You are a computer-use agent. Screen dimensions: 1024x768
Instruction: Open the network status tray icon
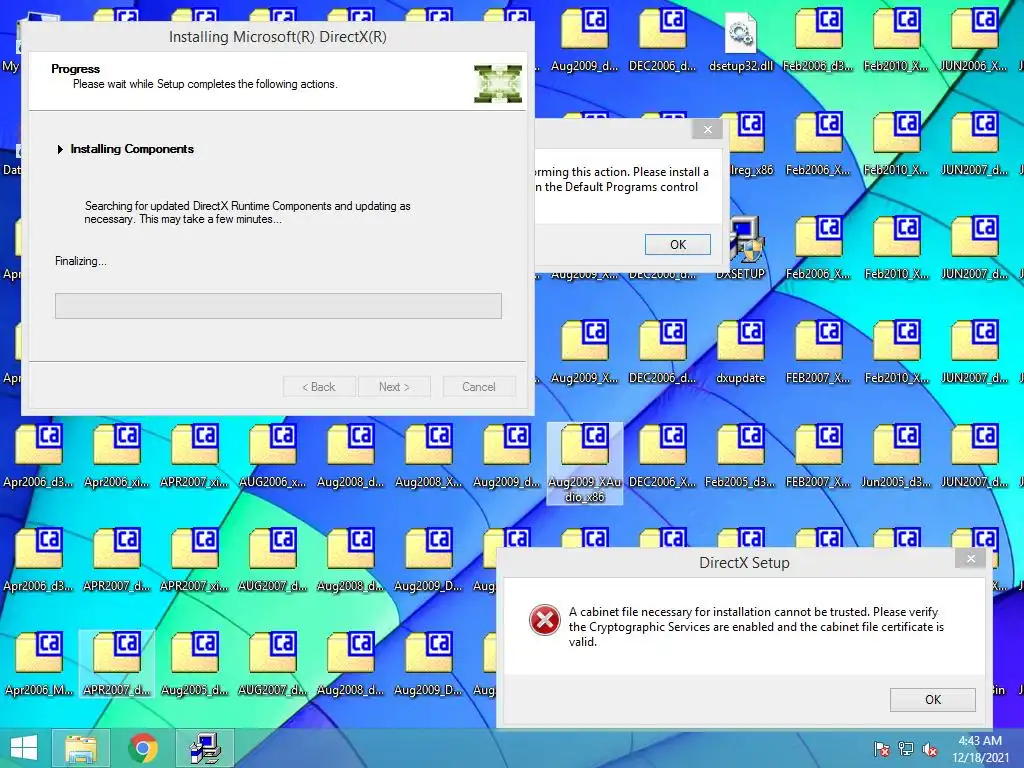(x=906, y=749)
